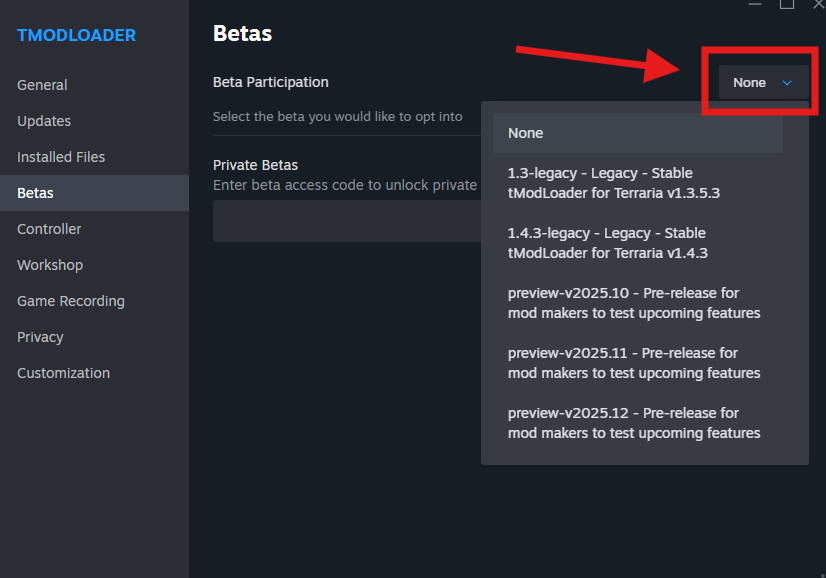Maximize the properties window
The height and width of the screenshot is (578, 826).
click(x=787, y=5)
